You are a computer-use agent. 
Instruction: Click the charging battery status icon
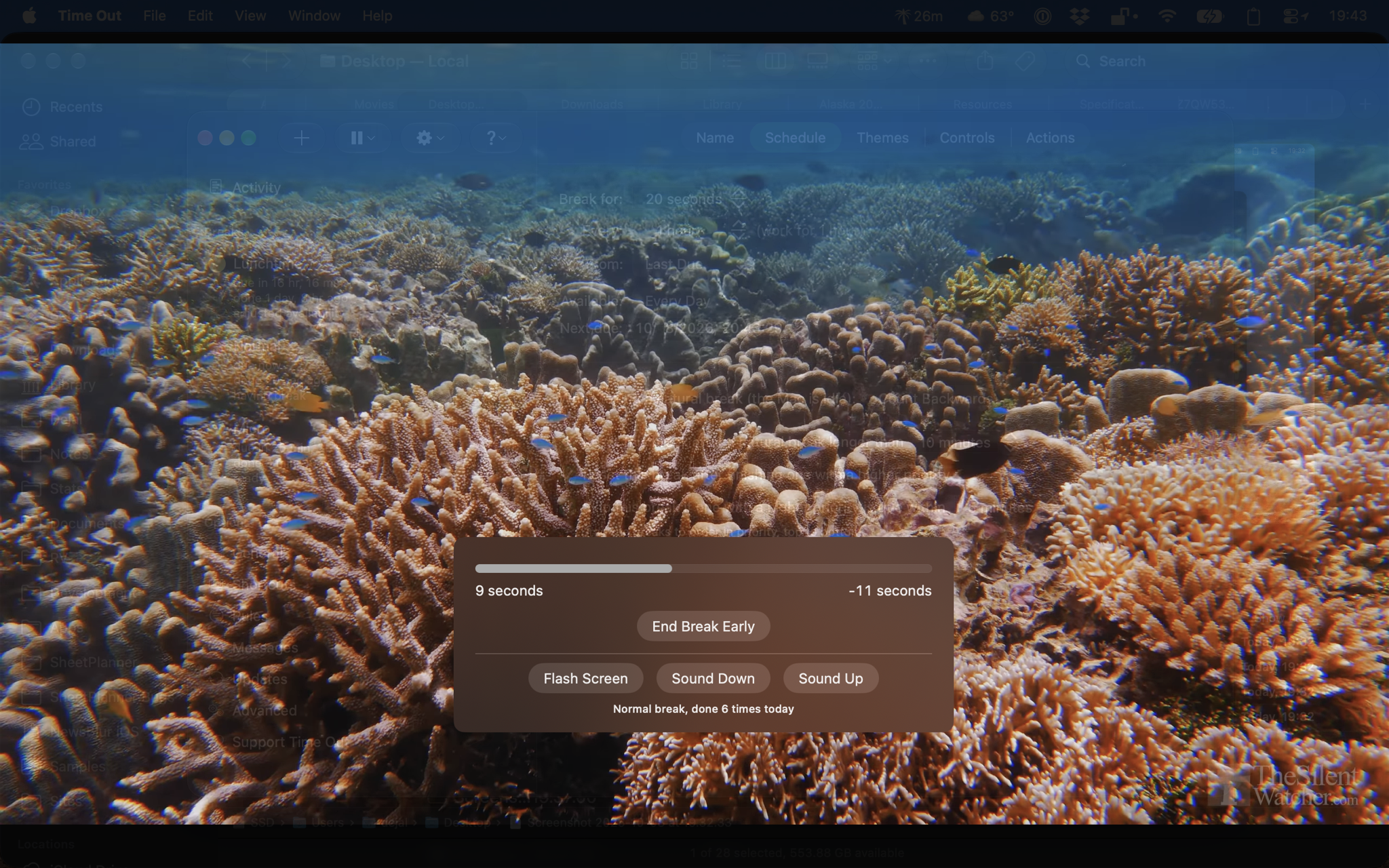point(1209,16)
